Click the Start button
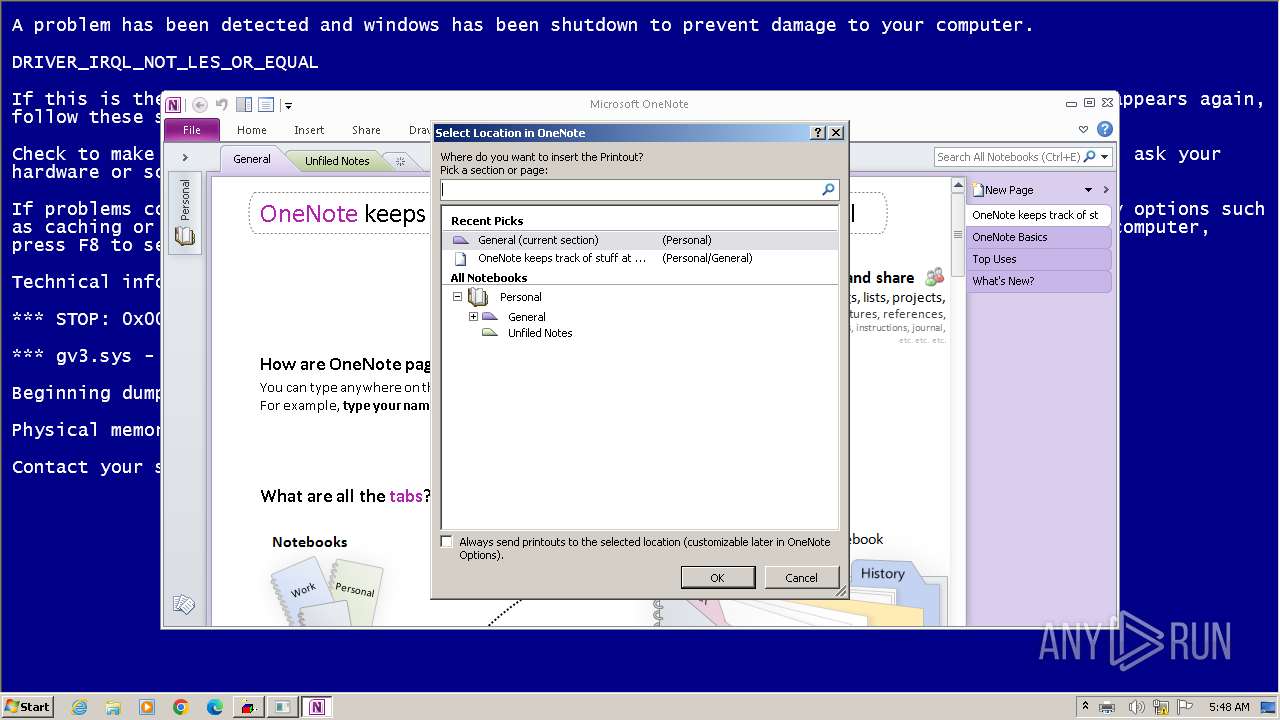The image size is (1280, 720). pos(27,706)
